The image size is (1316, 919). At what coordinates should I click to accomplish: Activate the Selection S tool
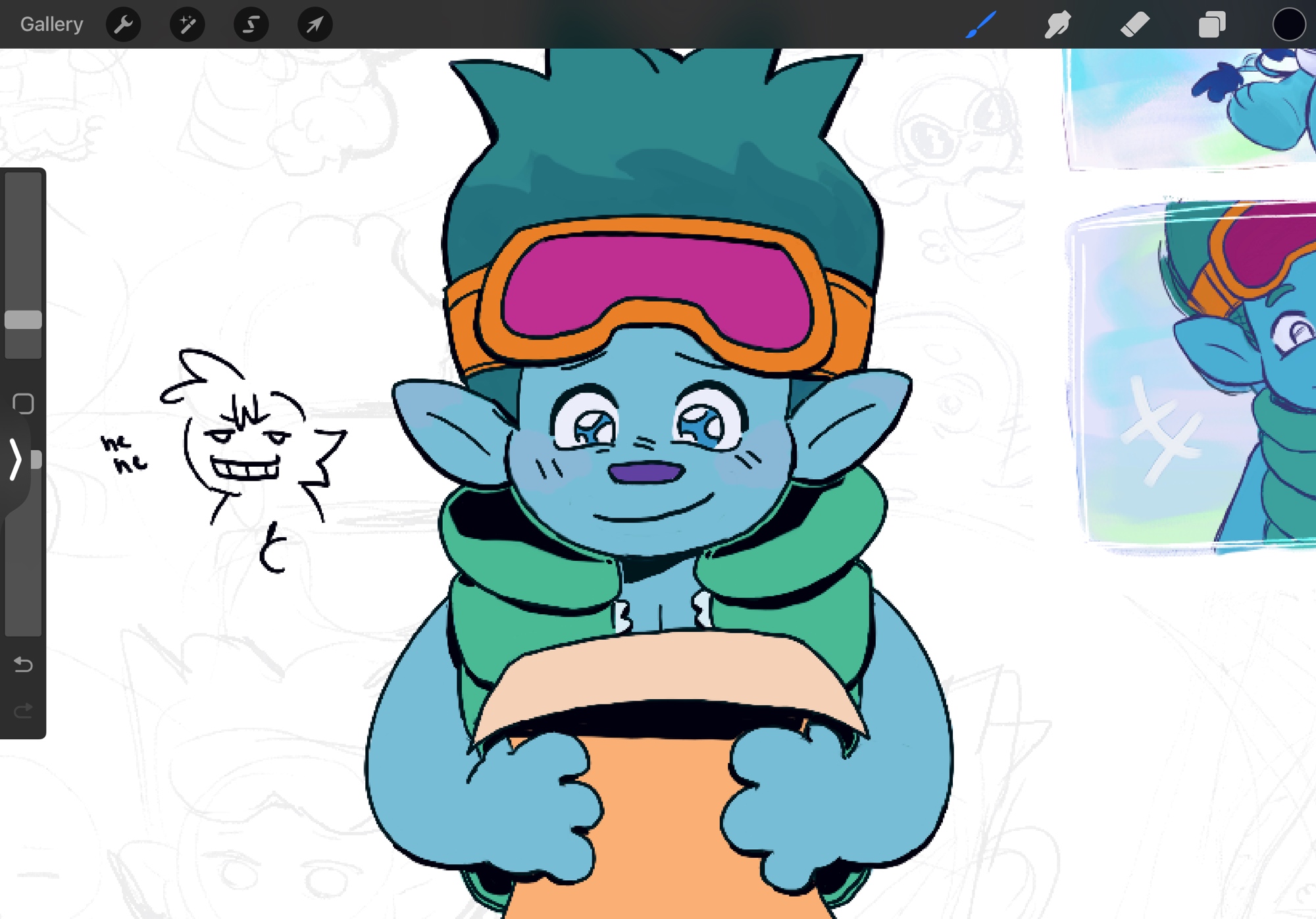click(251, 25)
